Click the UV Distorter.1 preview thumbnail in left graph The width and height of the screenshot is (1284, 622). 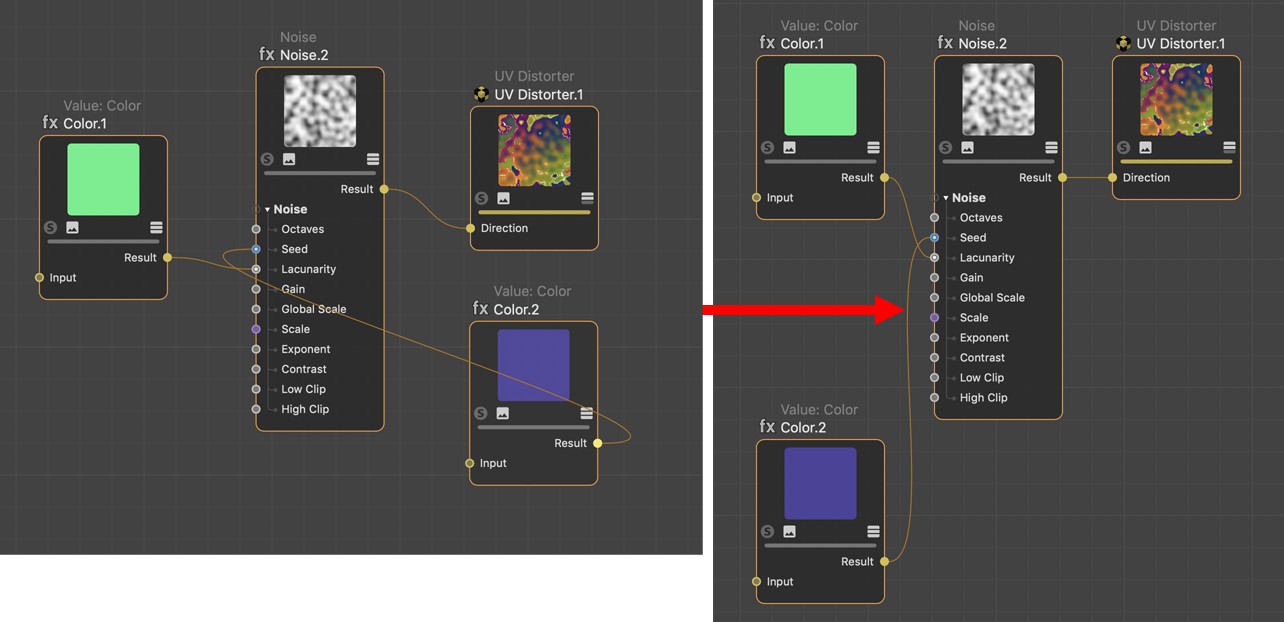(534, 150)
